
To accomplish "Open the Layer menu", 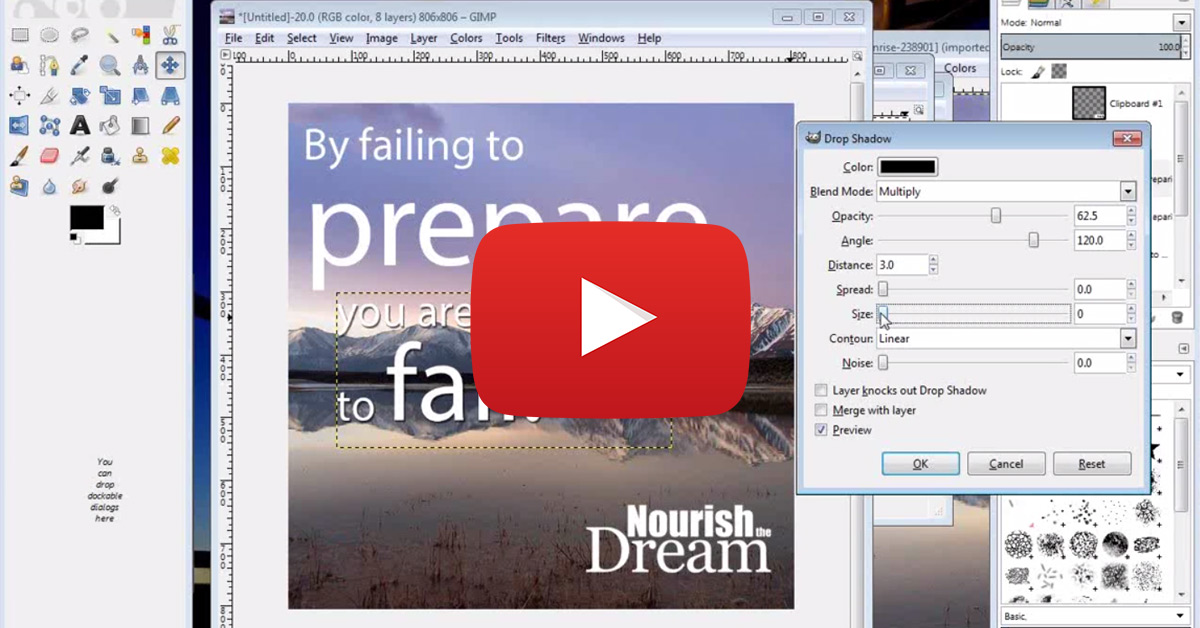I will point(423,38).
